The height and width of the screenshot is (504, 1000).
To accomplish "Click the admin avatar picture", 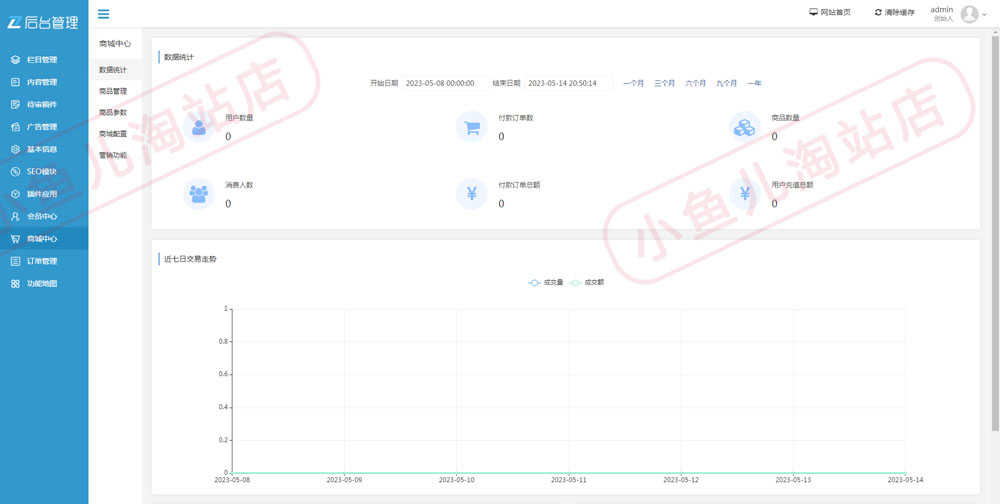I will tap(969, 14).
